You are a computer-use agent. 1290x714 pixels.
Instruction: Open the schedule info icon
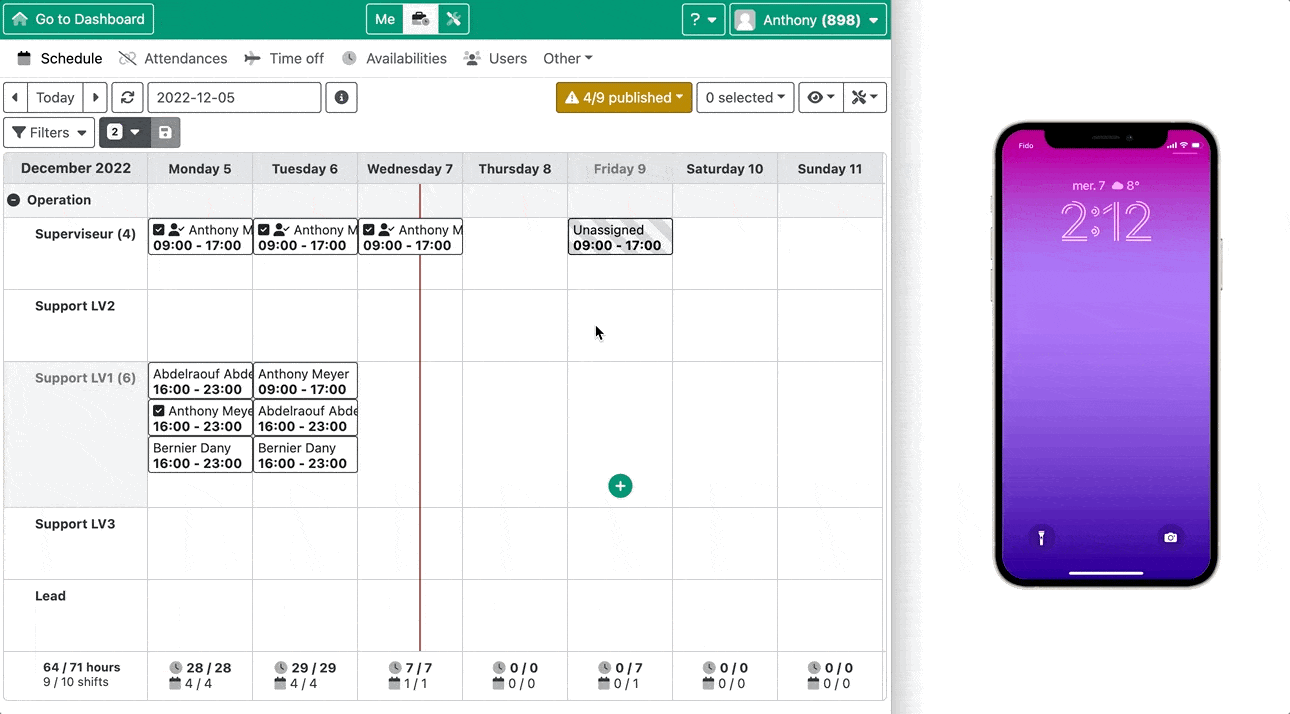click(341, 97)
